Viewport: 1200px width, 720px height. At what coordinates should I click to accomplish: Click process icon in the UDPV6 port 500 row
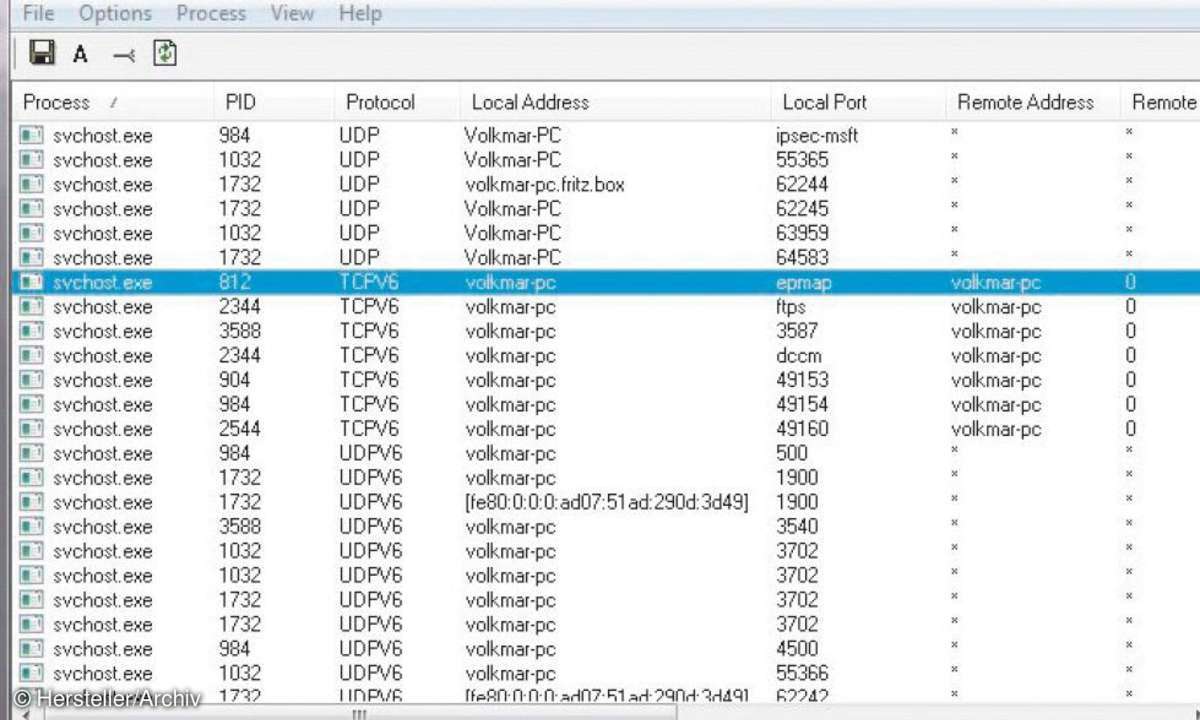pos(32,453)
